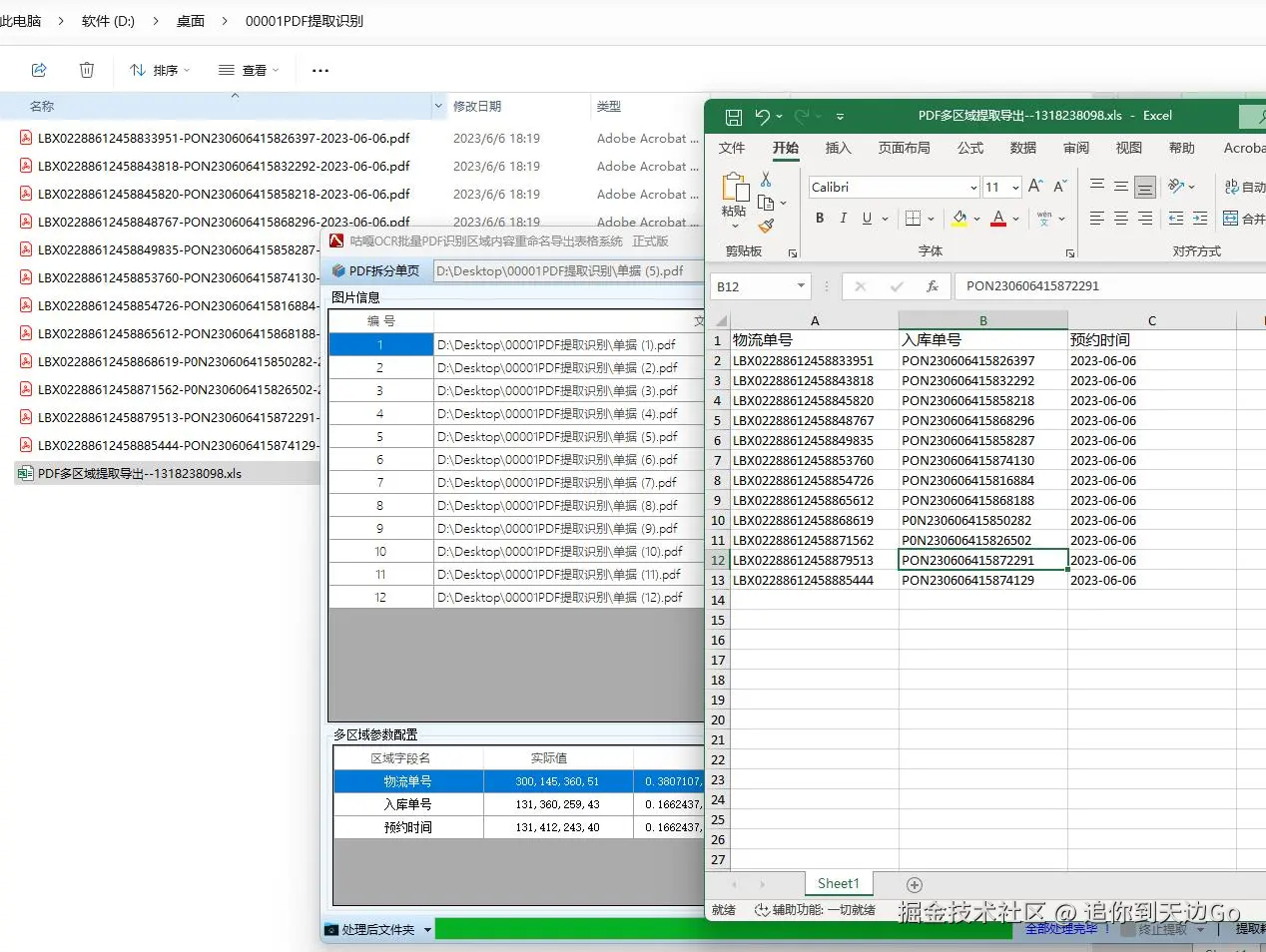
Task: Toggle Italic formatting in Excel
Action: [844, 218]
